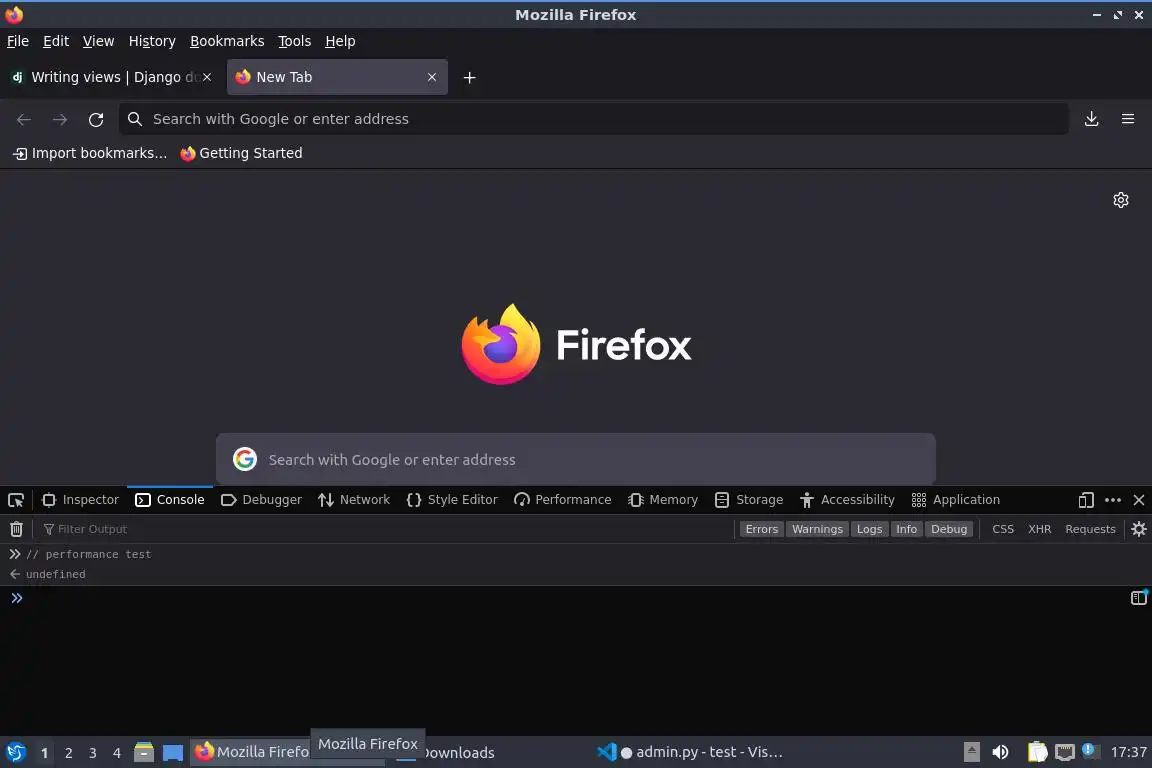Open the File menu
Viewport: 1152px width, 768px height.
point(18,41)
